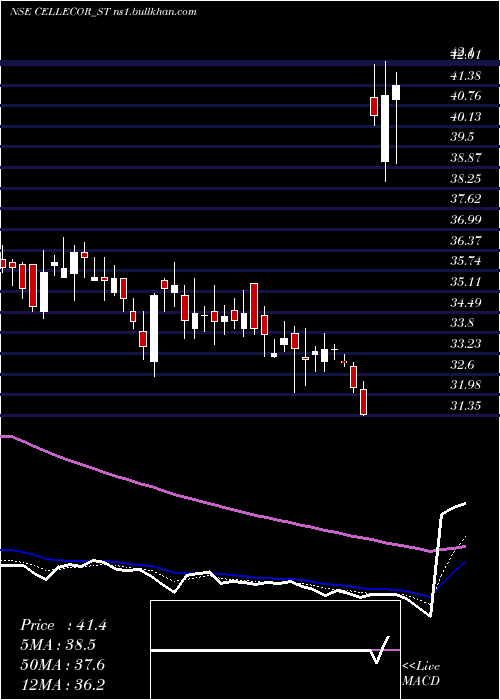The image size is (500, 700).
Task: Select the 33.8 price axis label
Action: coord(462,323)
